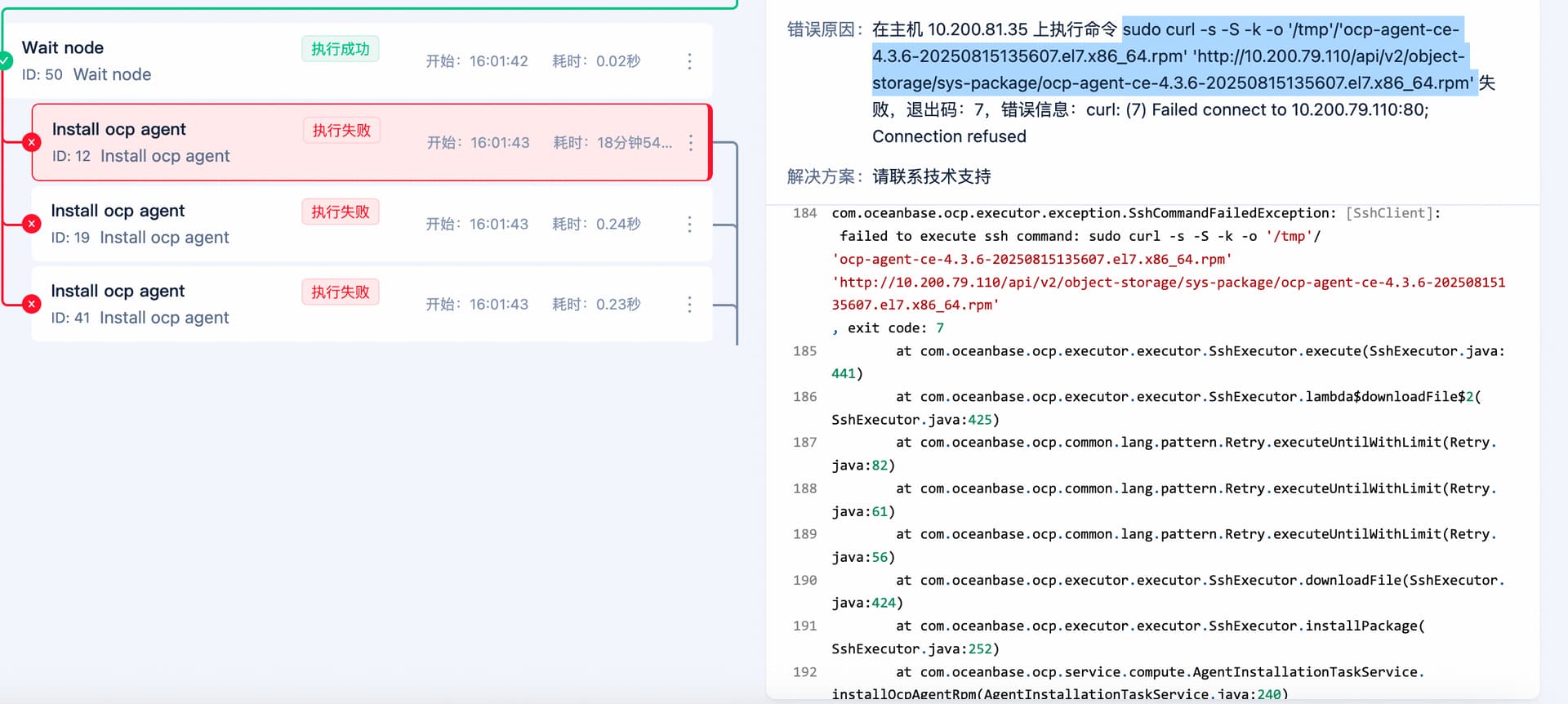
Task: Click the 执行成功 badge on Wait node
Action: pyautogui.click(x=340, y=49)
